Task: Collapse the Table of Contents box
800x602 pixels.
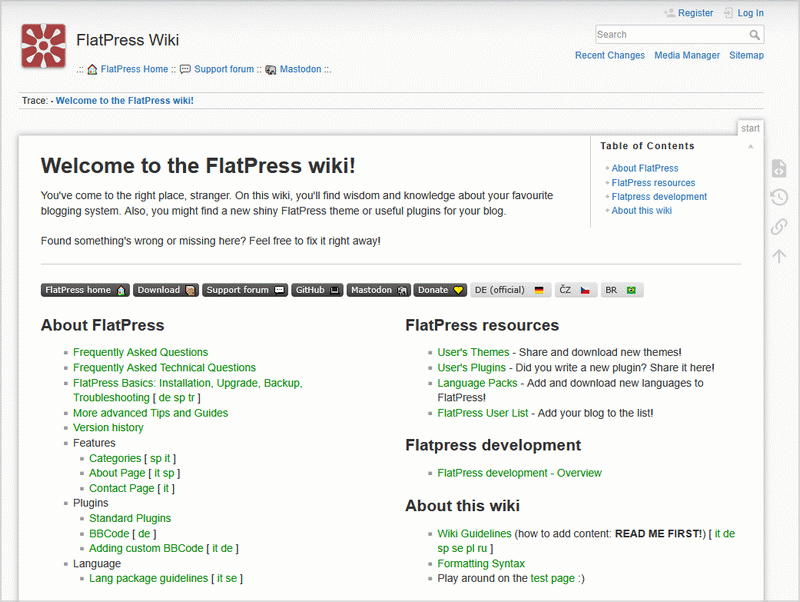Action: (750, 147)
